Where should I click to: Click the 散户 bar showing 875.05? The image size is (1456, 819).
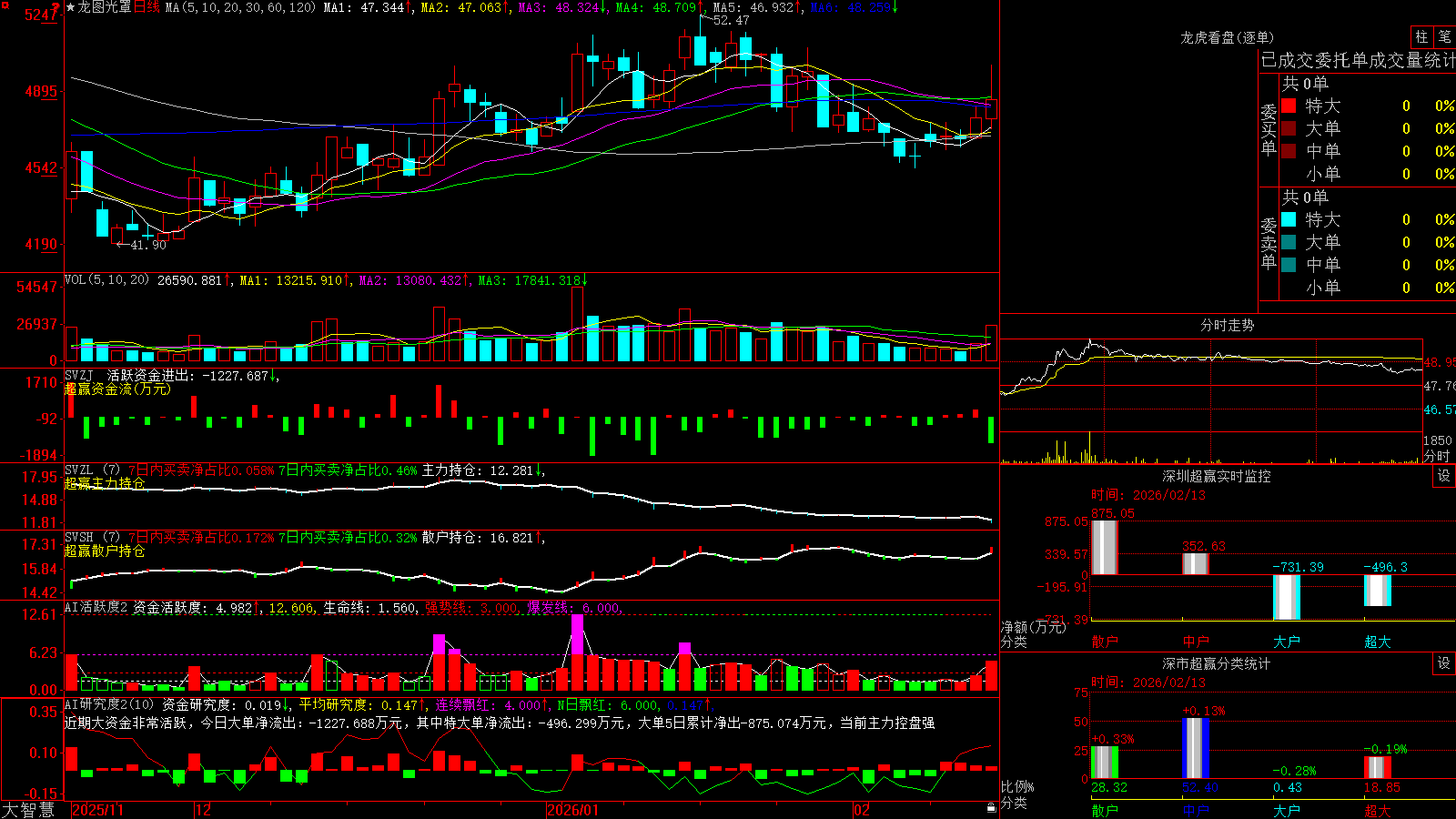pyautogui.click(x=1105, y=547)
